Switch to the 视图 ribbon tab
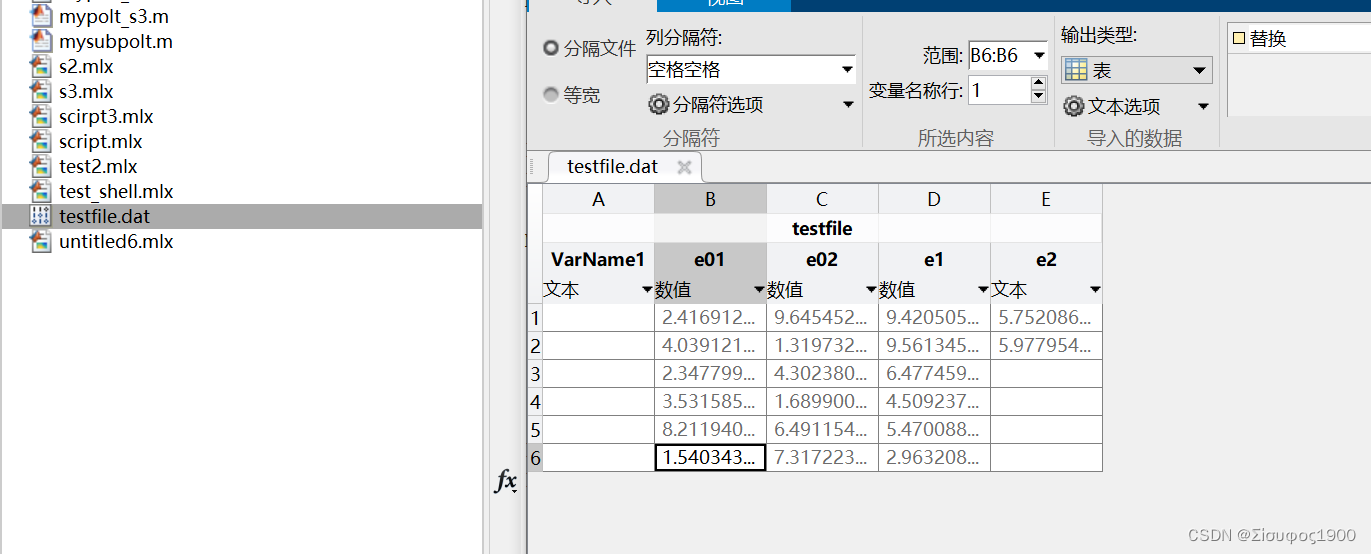 point(724,3)
